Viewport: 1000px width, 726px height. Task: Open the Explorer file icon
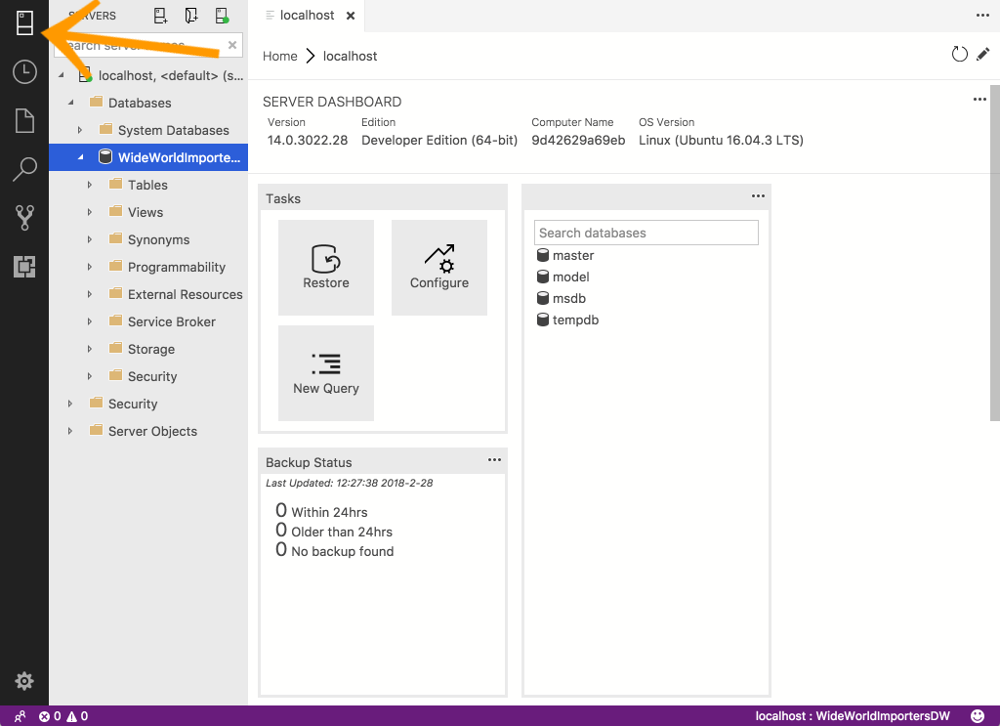24,121
